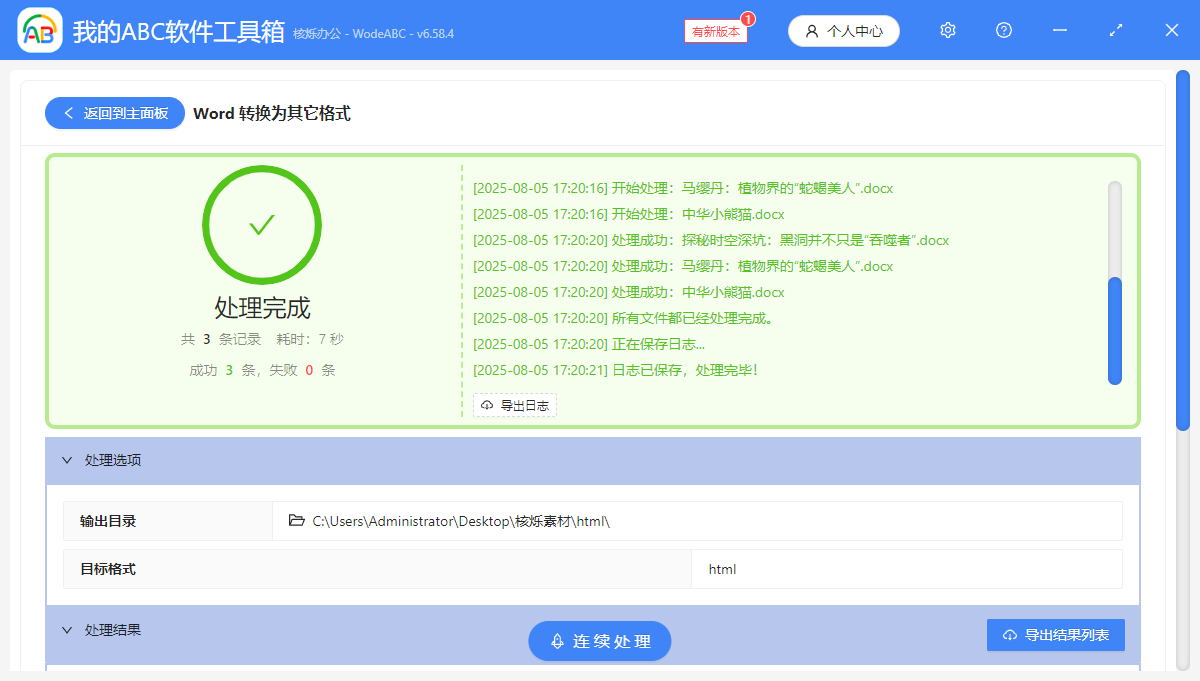The image size is (1200, 681).
Task: Open the 有新版本 update notice
Action: pos(714,31)
